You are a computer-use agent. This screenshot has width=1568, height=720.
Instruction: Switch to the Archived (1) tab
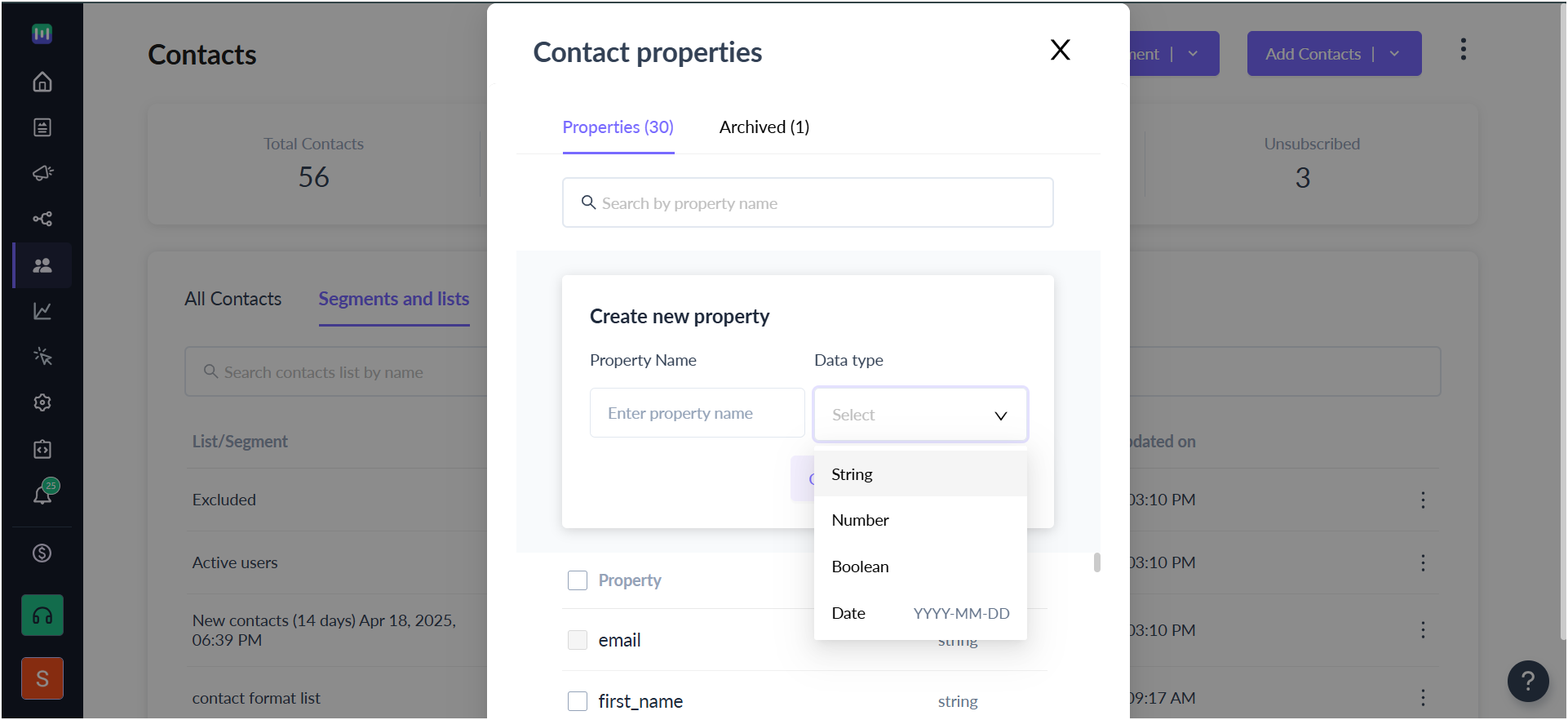click(x=764, y=127)
